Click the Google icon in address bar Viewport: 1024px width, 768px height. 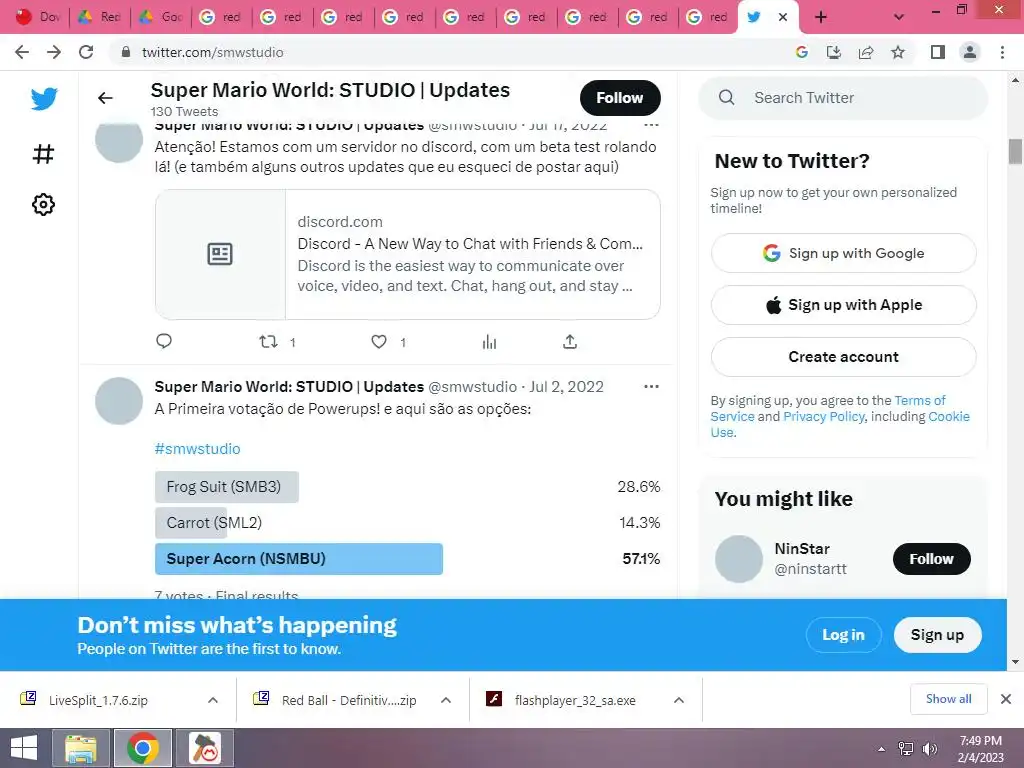[x=802, y=52]
